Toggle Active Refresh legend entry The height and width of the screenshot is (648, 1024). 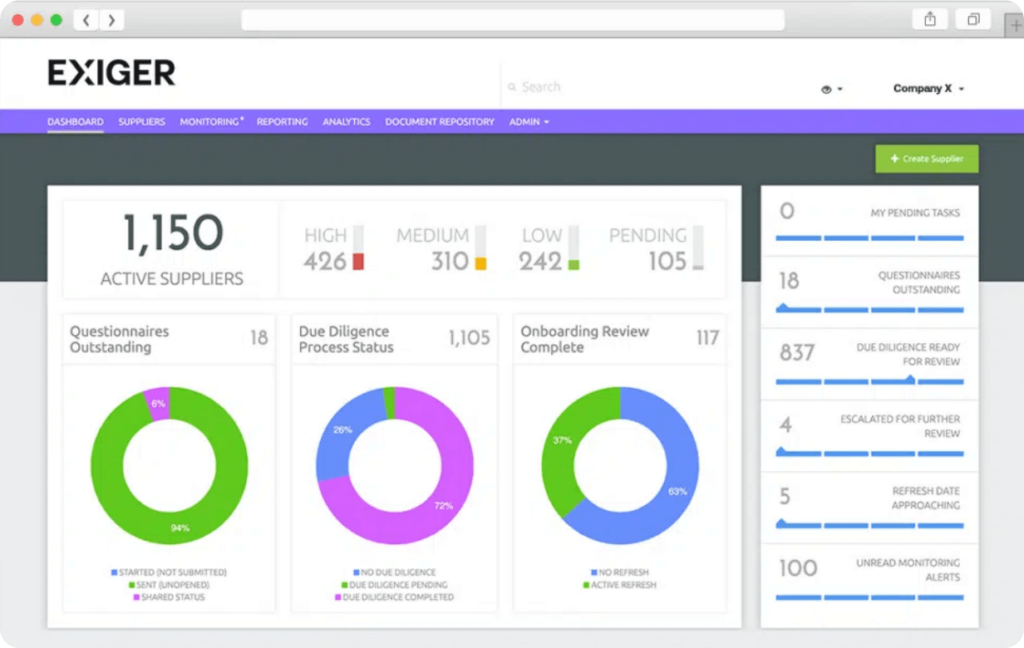620,585
